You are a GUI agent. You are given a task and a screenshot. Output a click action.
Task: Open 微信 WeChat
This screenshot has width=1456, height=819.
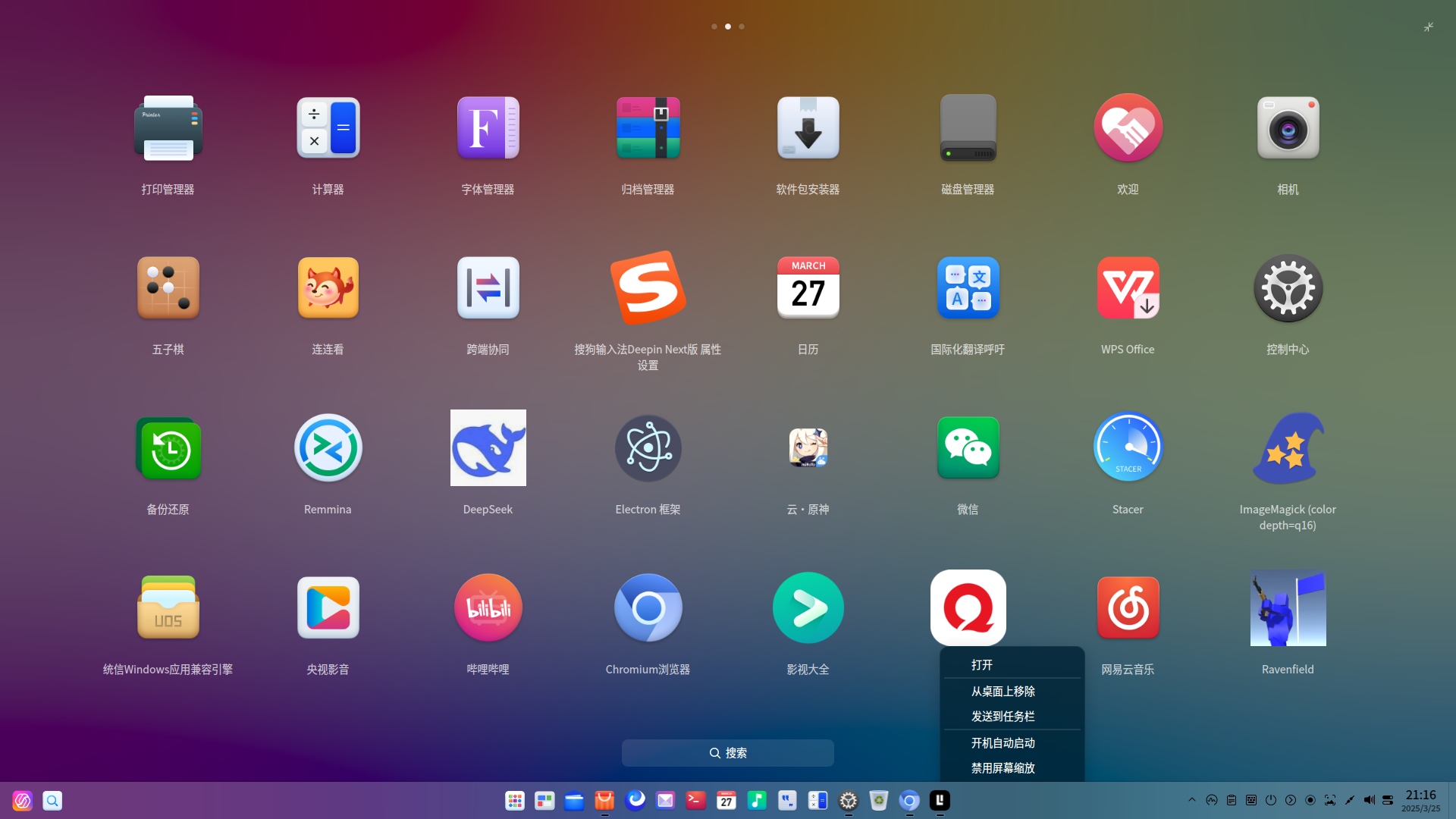(x=968, y=447)
